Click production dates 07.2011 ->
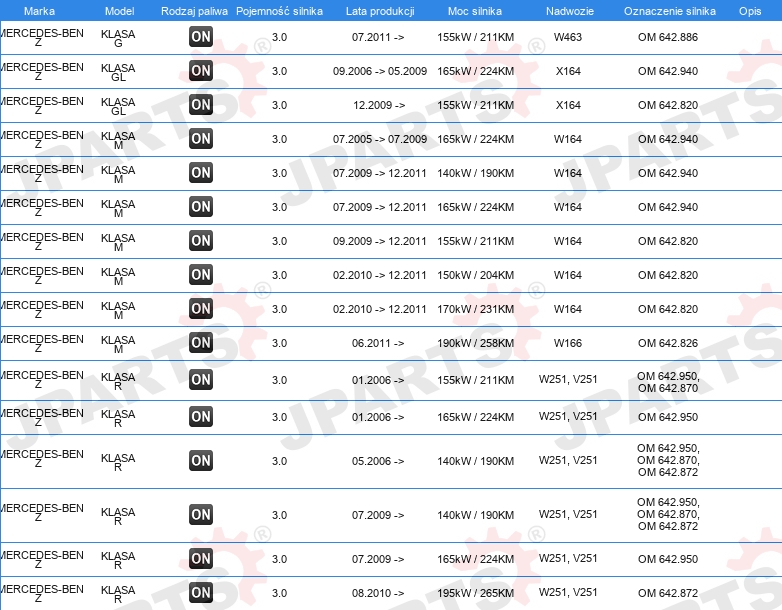This screenshot has height=610, width=782. pyautogui.click(x=378, y=37)
